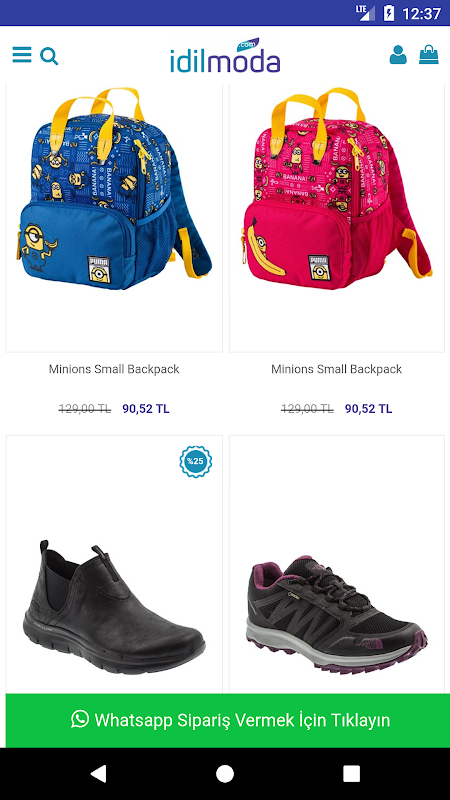The image size is (450, 800).
Task: Open the hamburger menu icon
Action: click(22, 55)
